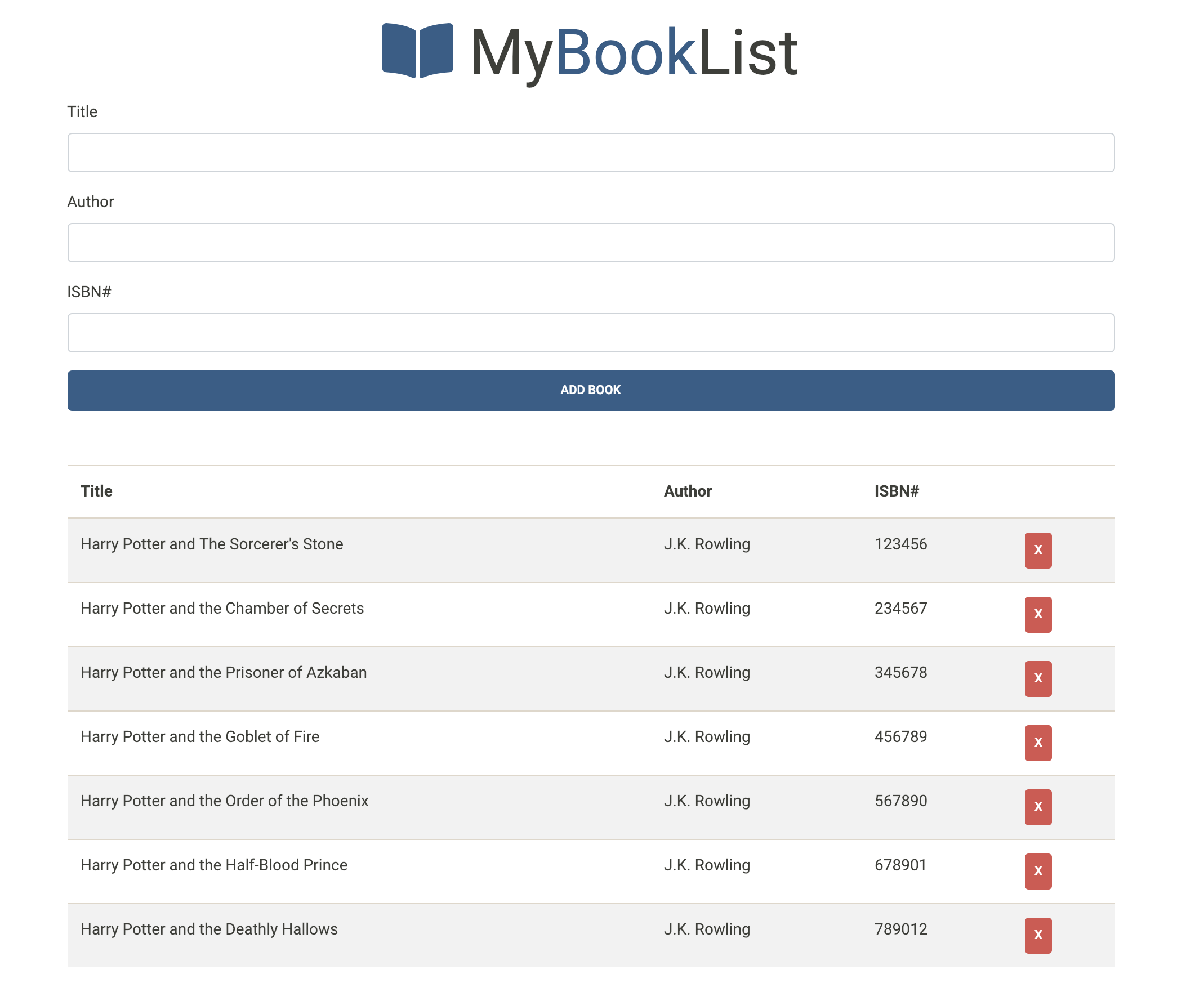The image size is (1204, 1001).
Task: Remove the Half-Blood Prince entry
Action: 1038,872
